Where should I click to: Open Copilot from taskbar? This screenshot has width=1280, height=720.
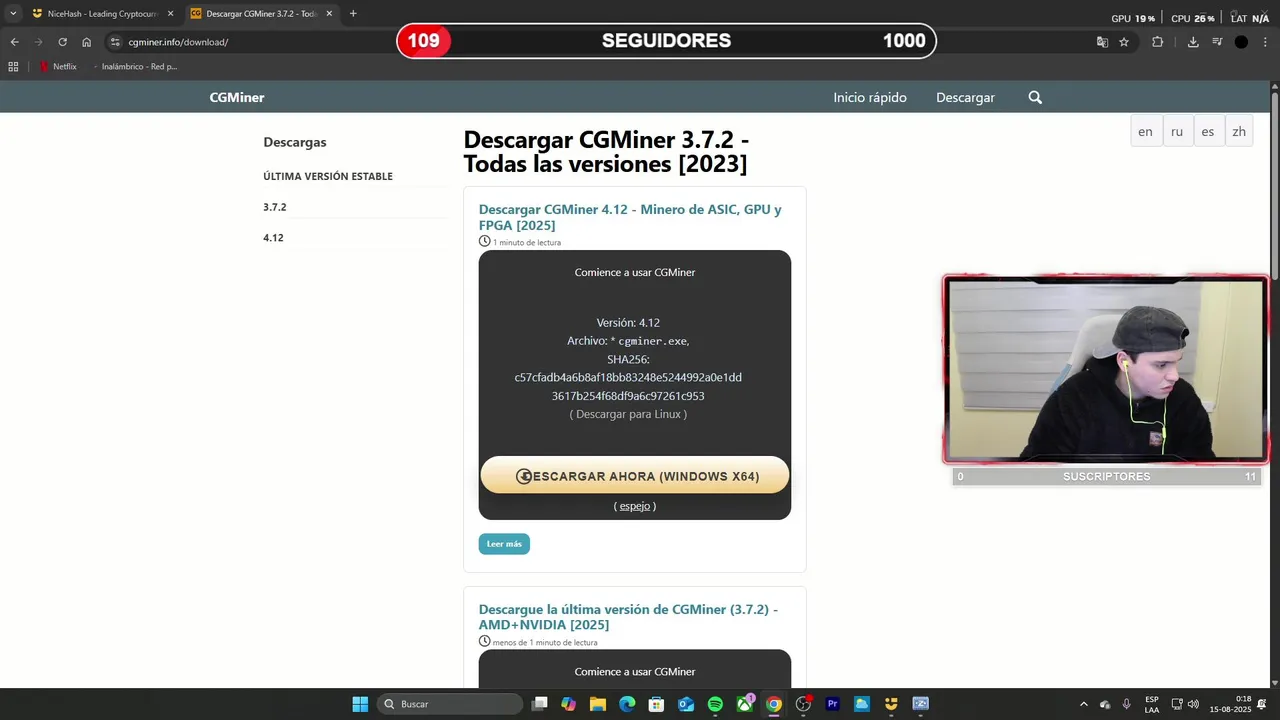point(569,704)
